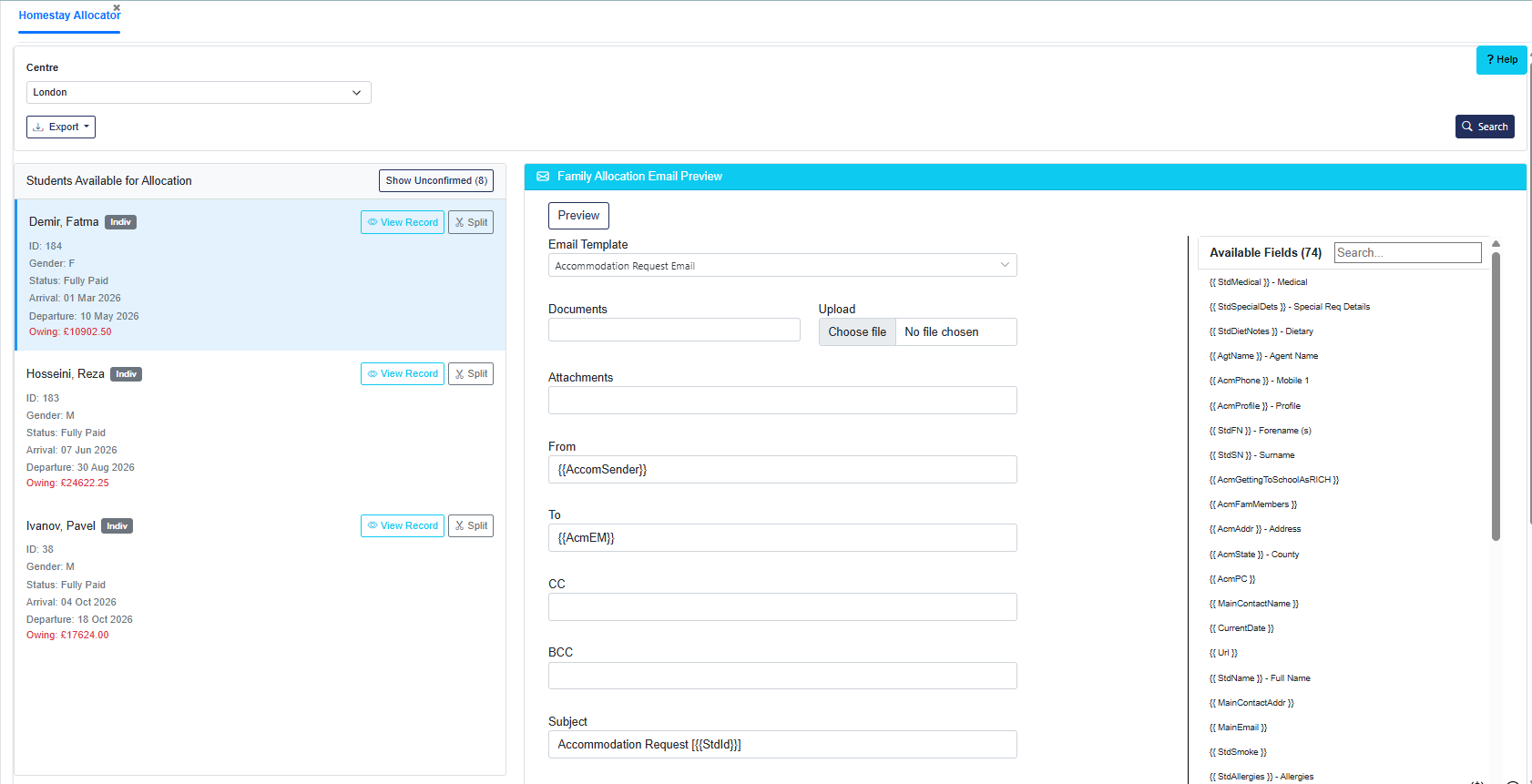Open the Help panel

coord(1501,60)
